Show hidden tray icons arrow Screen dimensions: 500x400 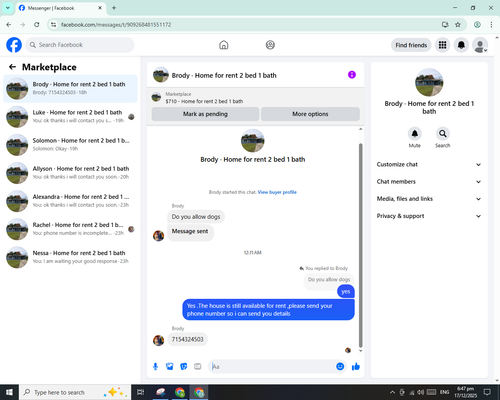click(x=392, y=392)
